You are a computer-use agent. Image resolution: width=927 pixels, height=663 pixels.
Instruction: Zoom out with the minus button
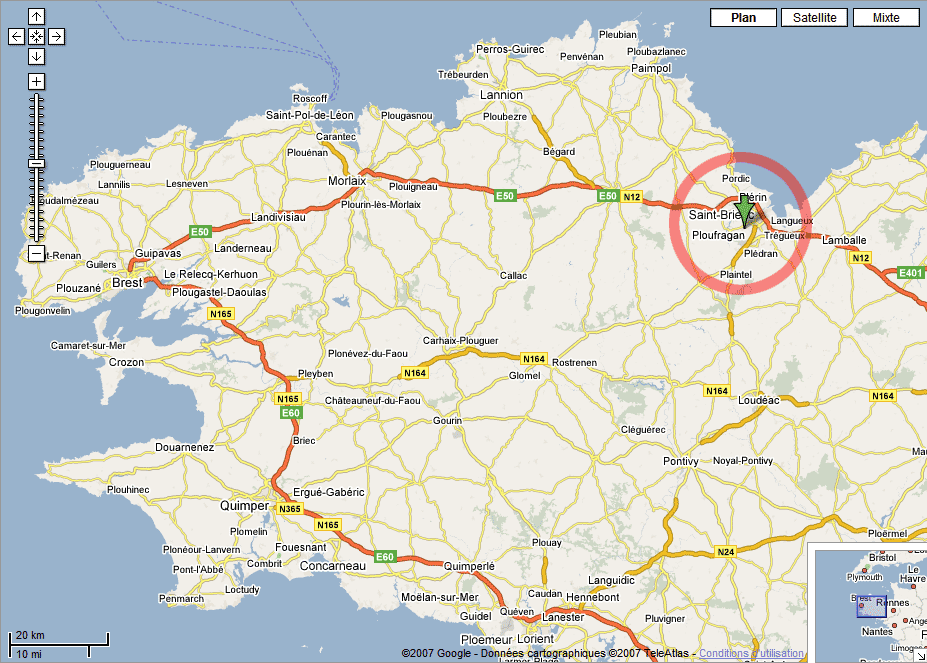[36, 254]
